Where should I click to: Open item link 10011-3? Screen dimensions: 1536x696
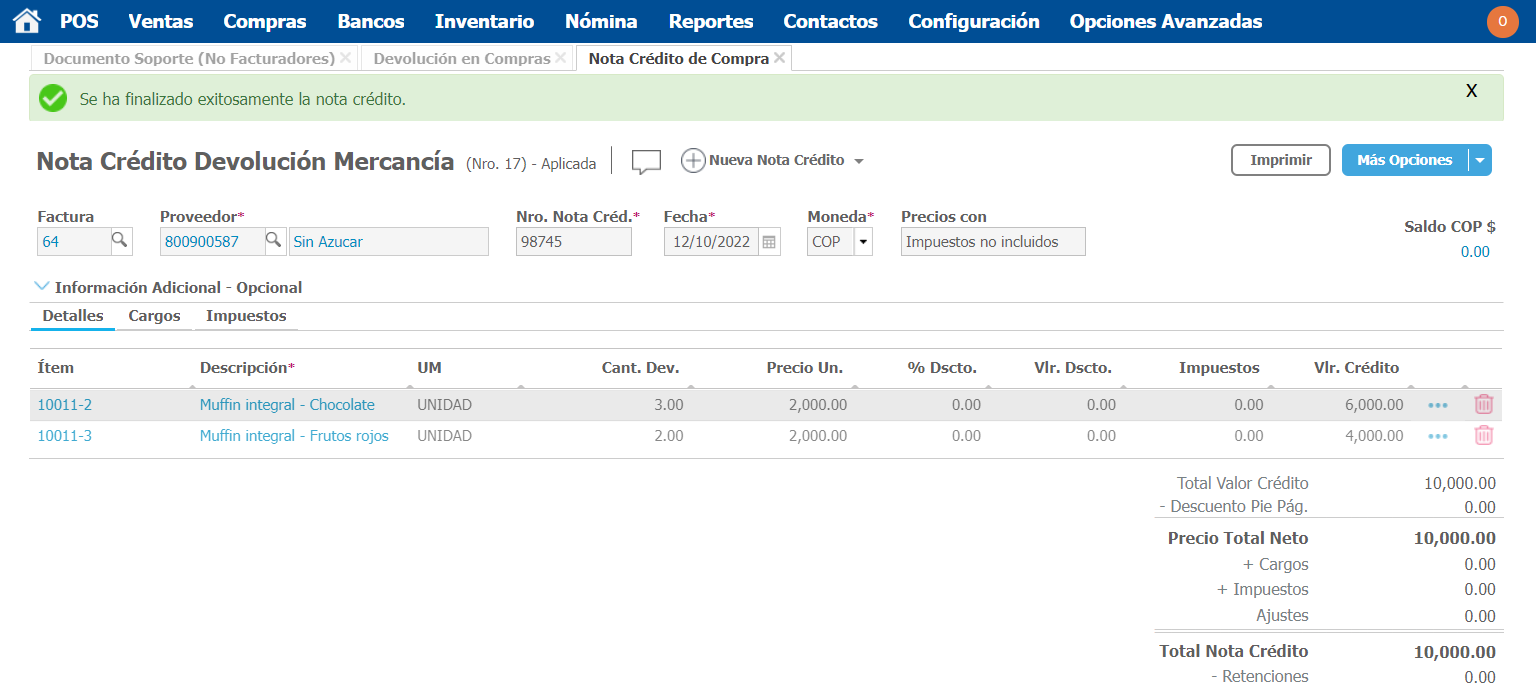click(x=64, y=436)
